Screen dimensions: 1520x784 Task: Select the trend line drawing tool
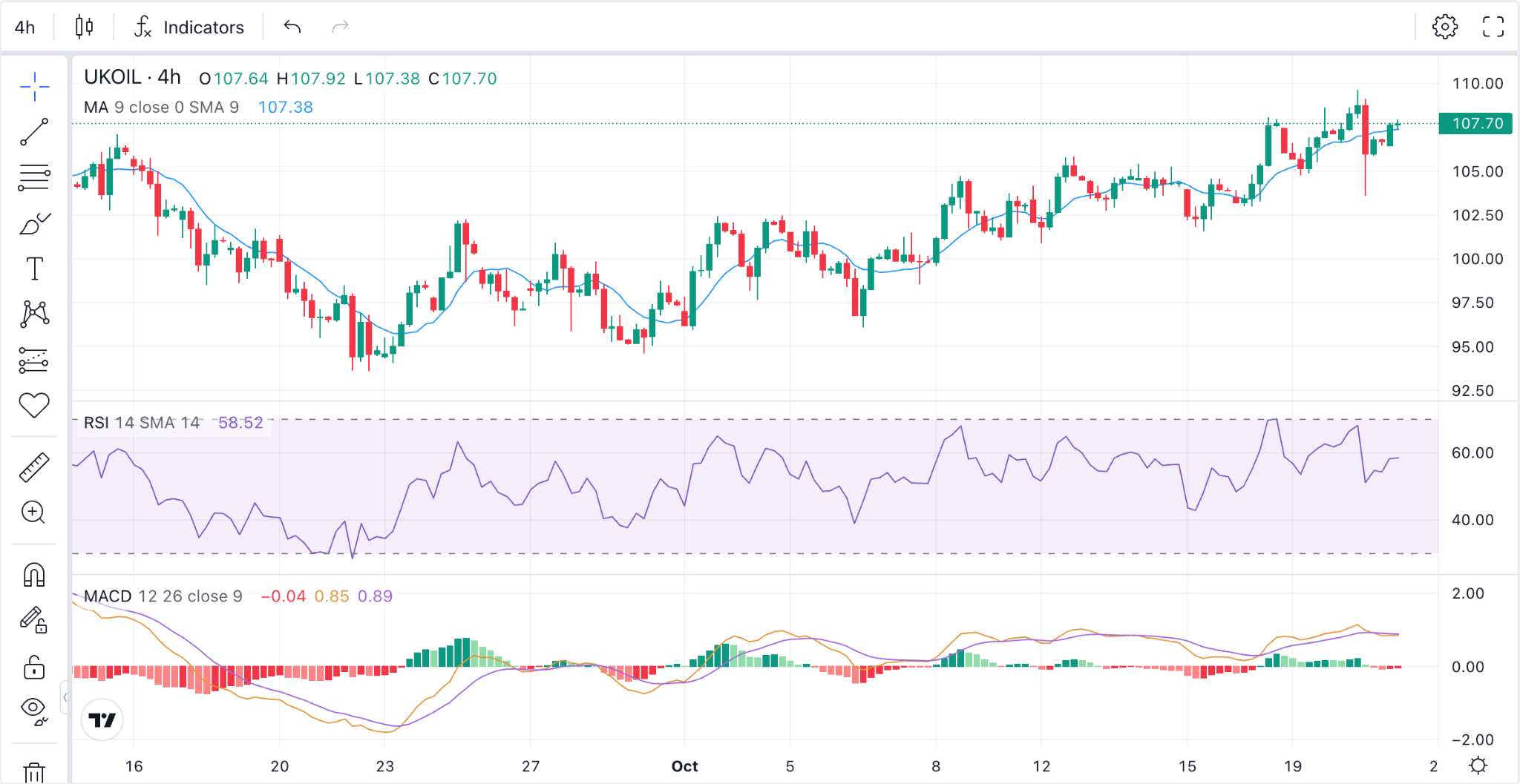pyautogui.click(x=34, y=132)
